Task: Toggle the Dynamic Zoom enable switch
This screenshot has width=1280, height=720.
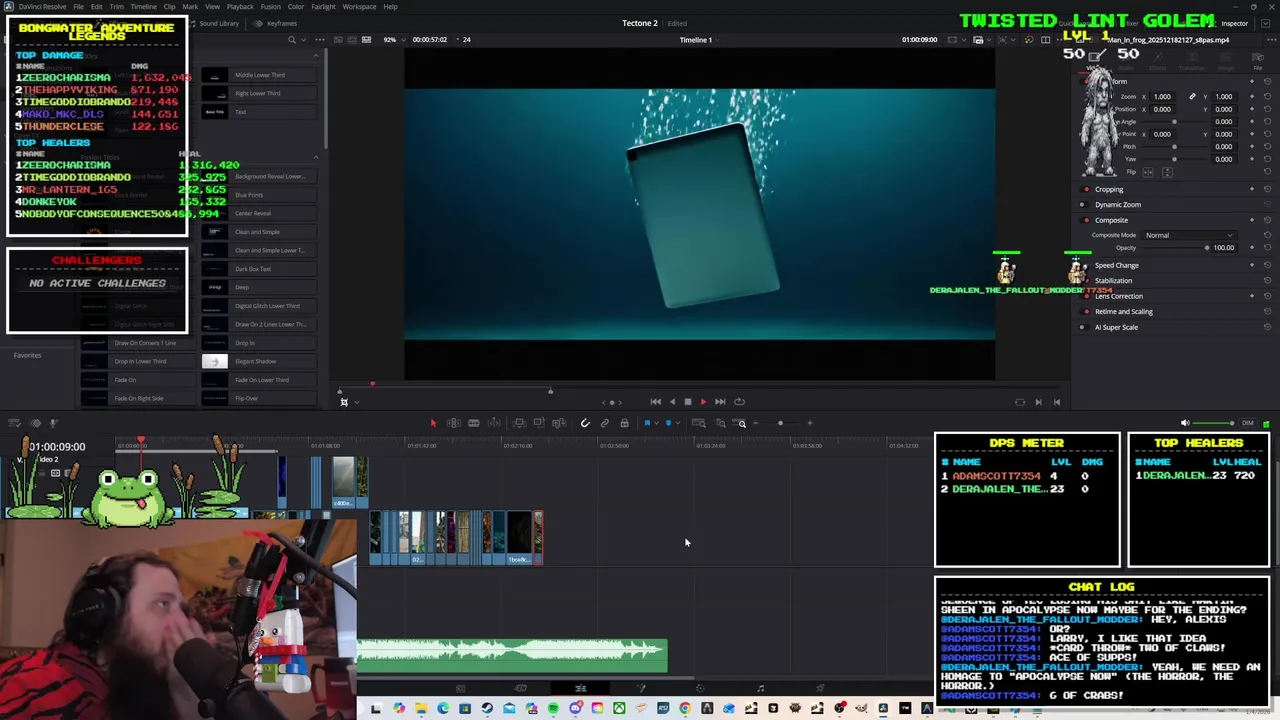Action: pyautogui.click(x=1083, y=205)
